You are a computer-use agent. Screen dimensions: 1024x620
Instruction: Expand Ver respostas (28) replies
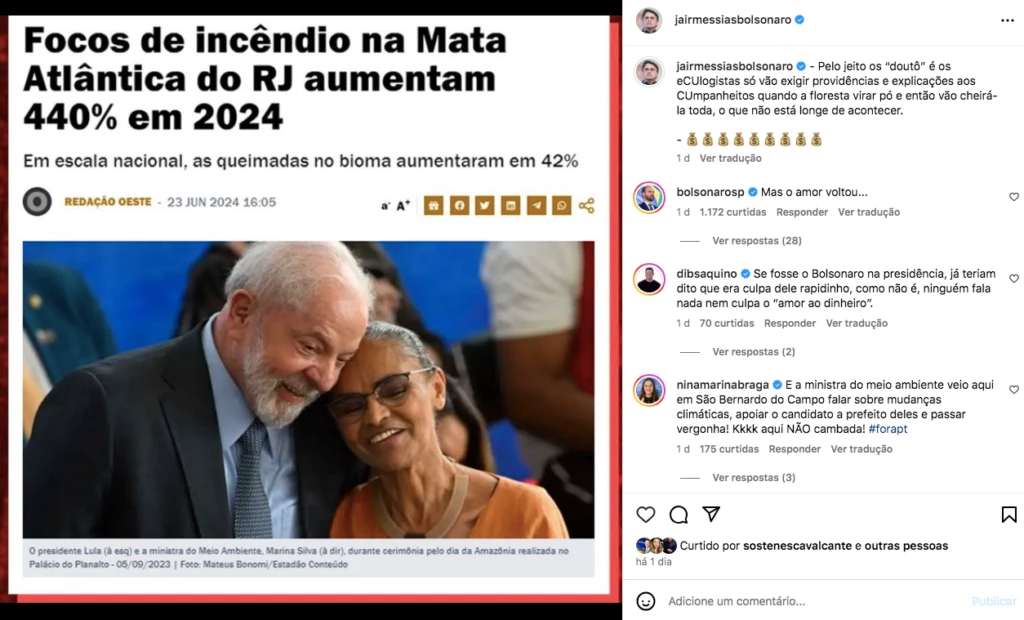756,240
